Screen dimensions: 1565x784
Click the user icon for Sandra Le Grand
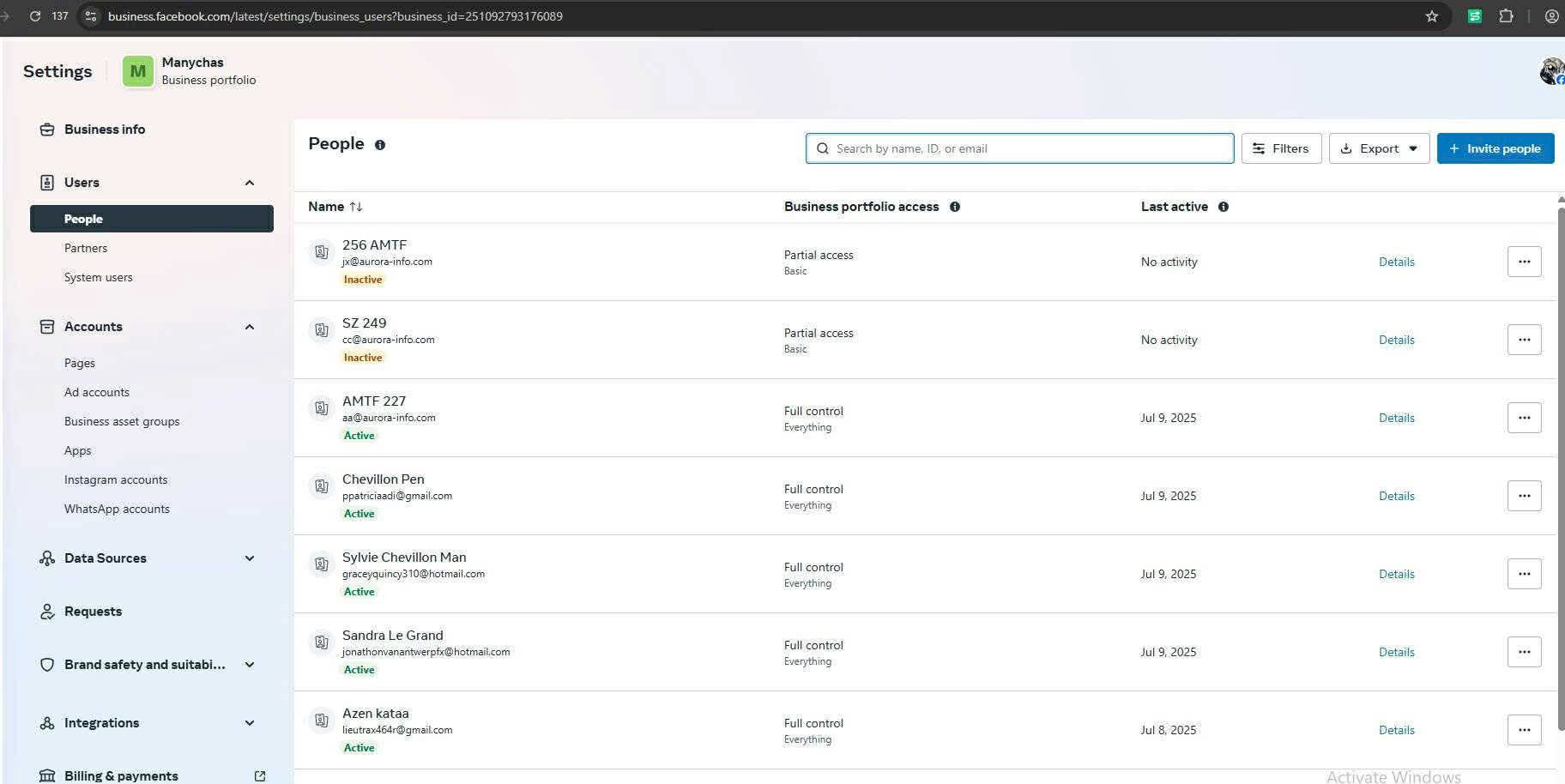(321, 642)
